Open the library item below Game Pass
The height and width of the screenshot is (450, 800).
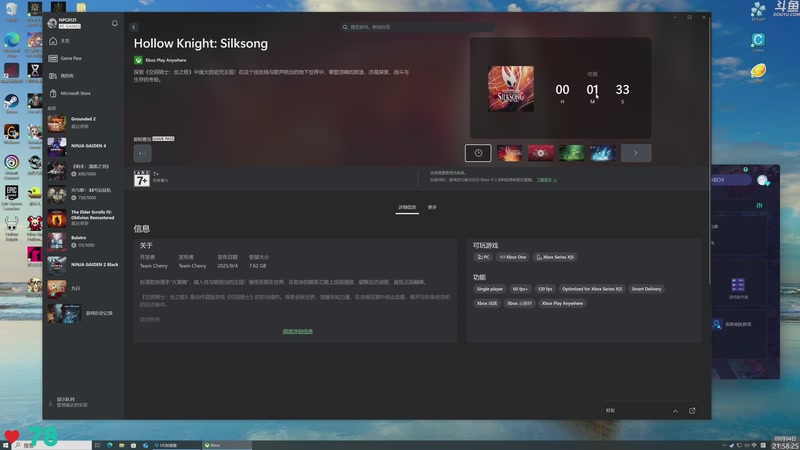pos(83,76)
